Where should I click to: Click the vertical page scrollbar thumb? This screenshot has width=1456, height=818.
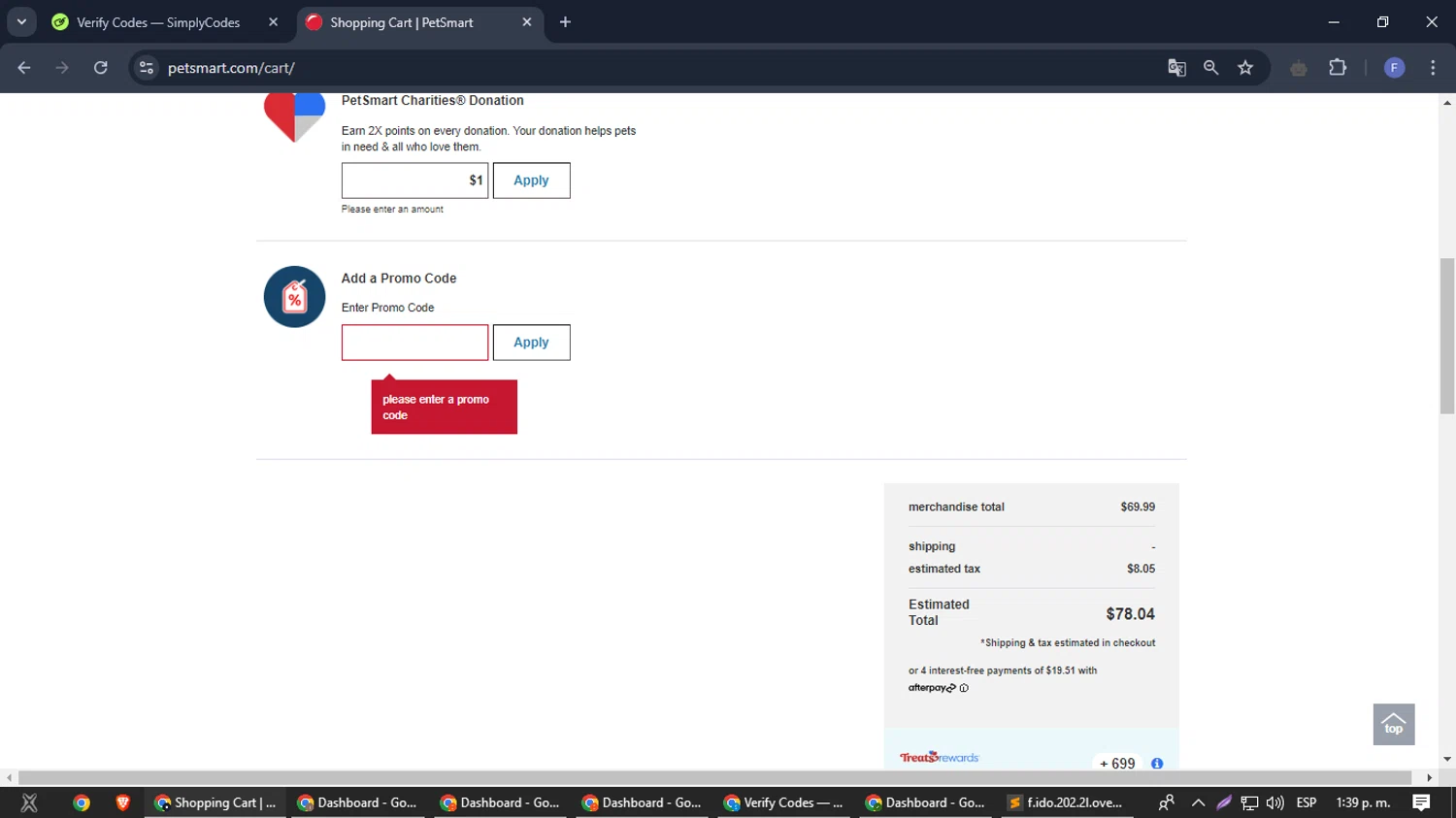point(1447,336)
